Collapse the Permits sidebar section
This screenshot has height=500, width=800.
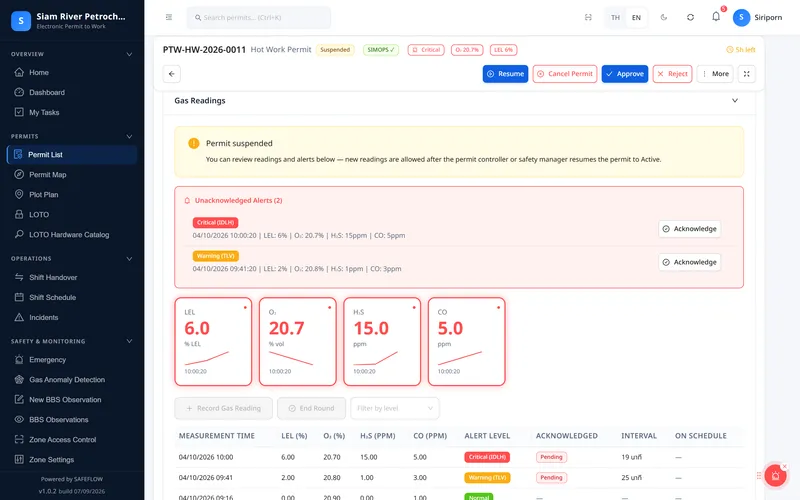tap(129, 136)
